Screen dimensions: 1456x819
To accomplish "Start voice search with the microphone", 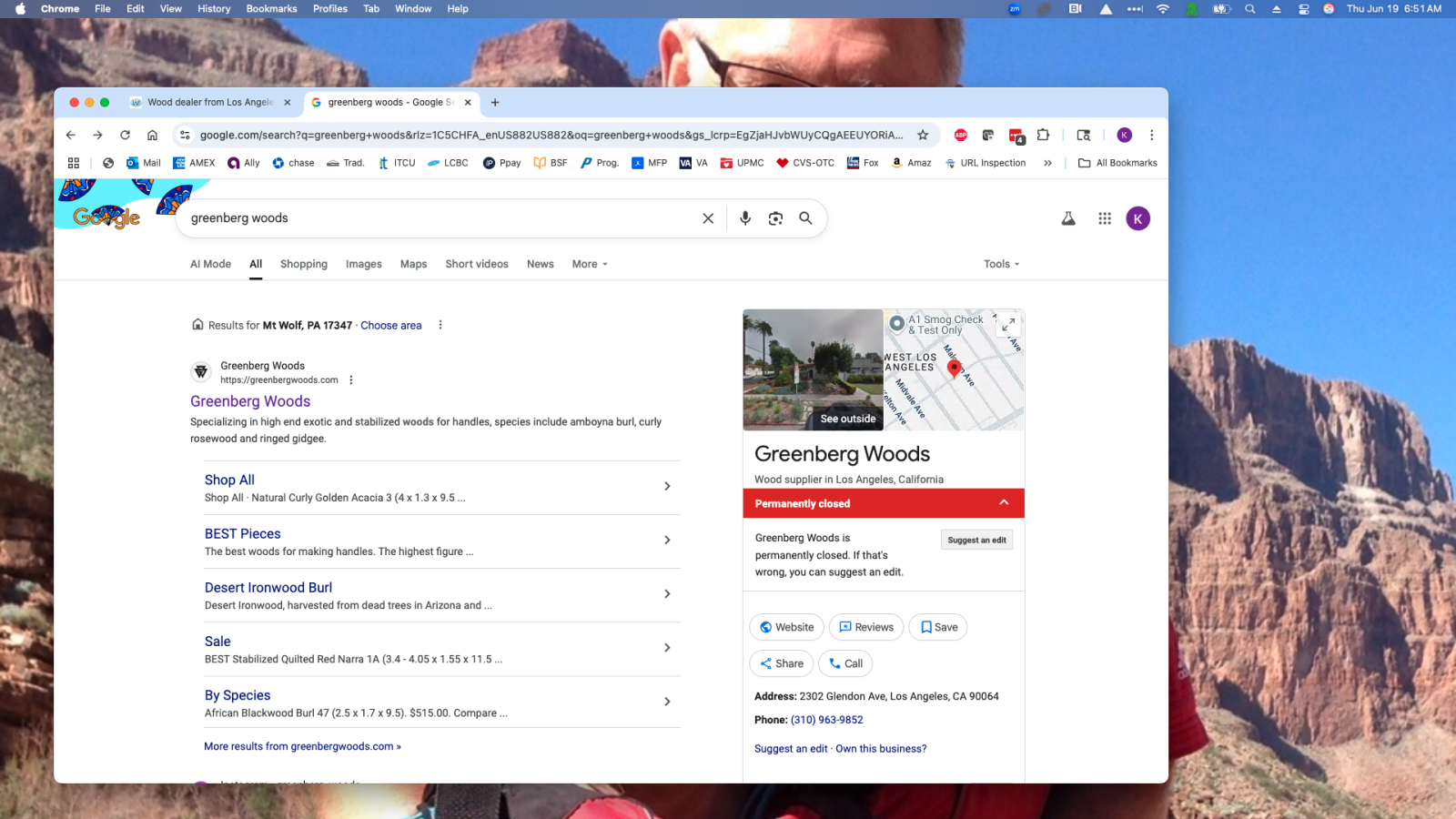I will 745,218.
